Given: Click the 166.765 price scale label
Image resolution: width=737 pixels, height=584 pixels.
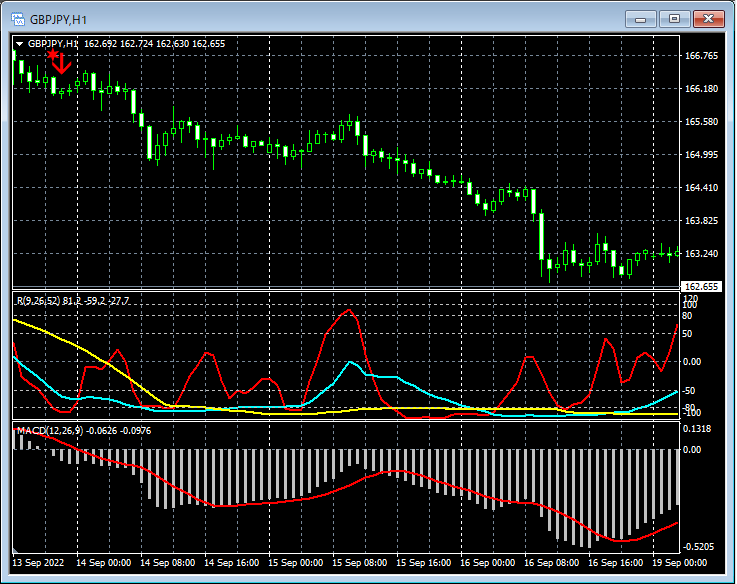Looking at the screenshot, I should tap(702, 56).
